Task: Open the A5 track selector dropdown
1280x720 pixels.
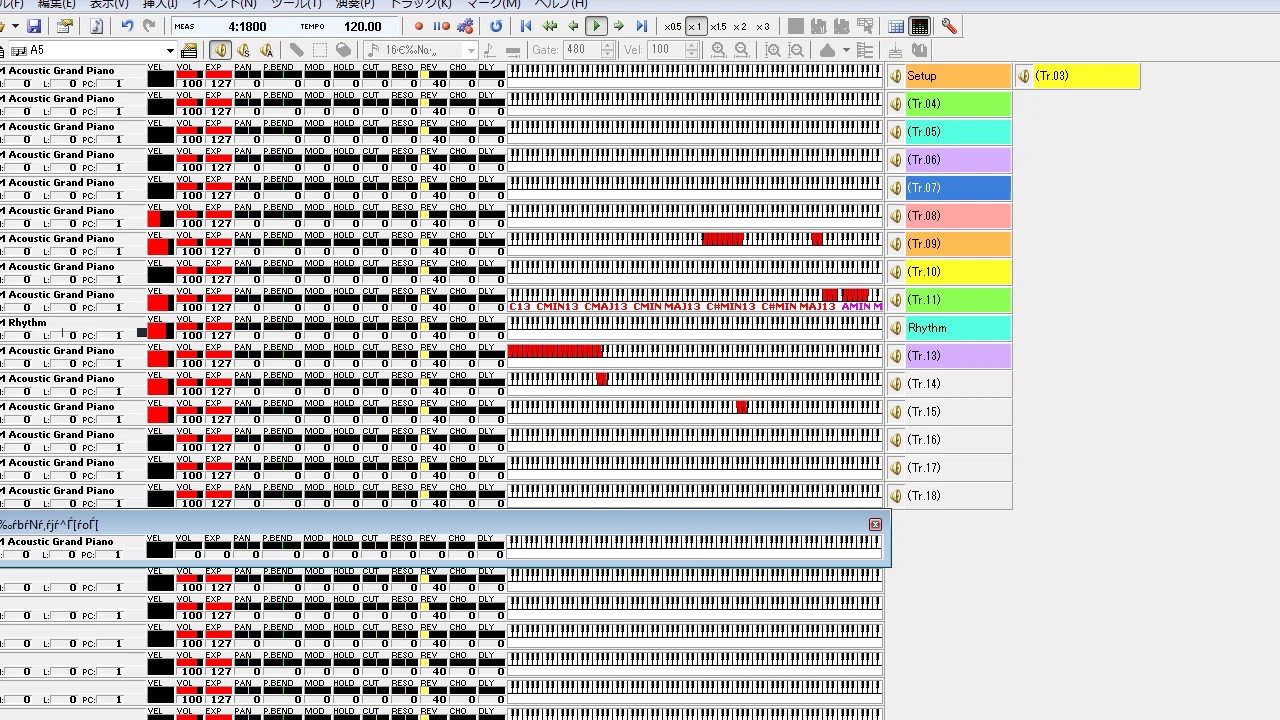Action: pos(170,50)
